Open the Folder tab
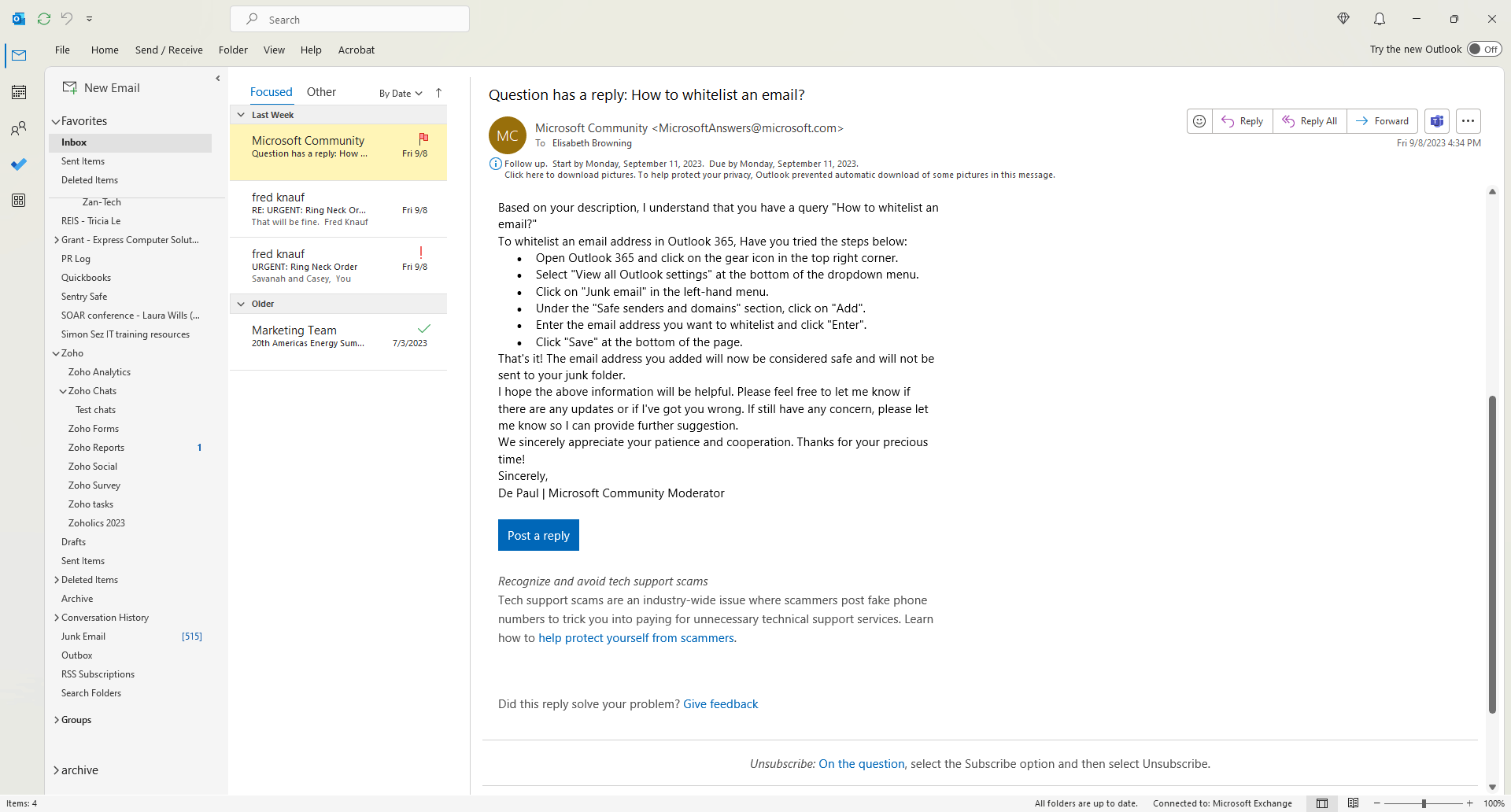This screenshot has width=1511, height=812. tap(233, 50)
